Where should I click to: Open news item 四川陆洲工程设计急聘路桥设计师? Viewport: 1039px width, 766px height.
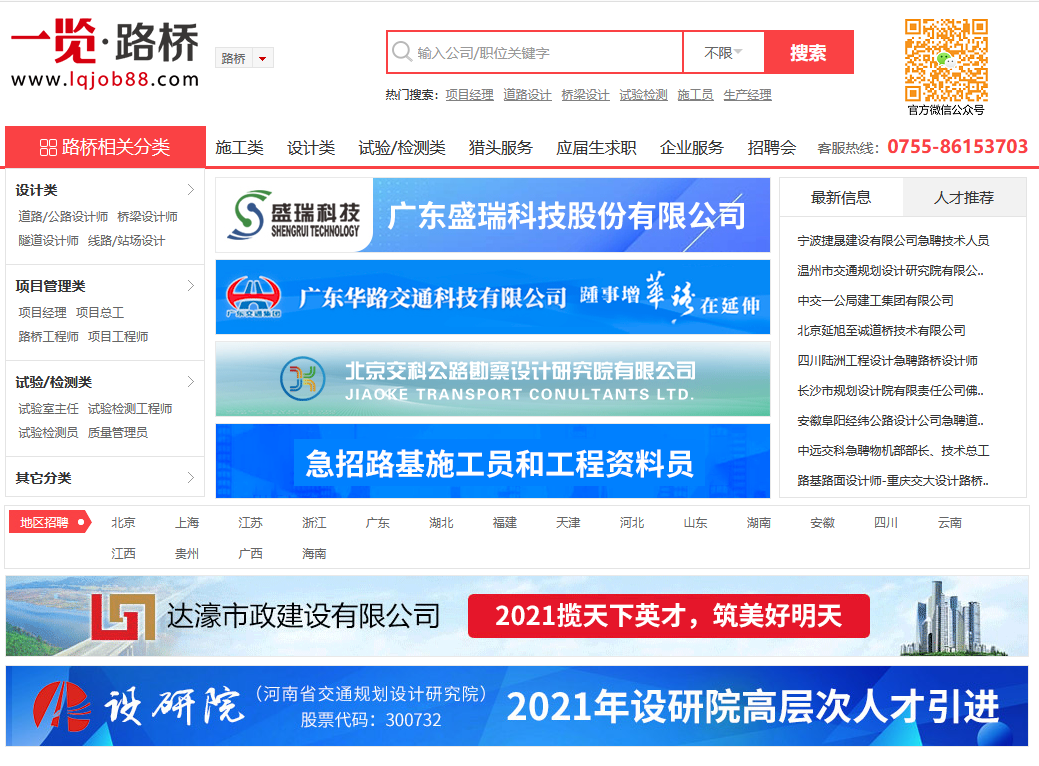(888, 360)
